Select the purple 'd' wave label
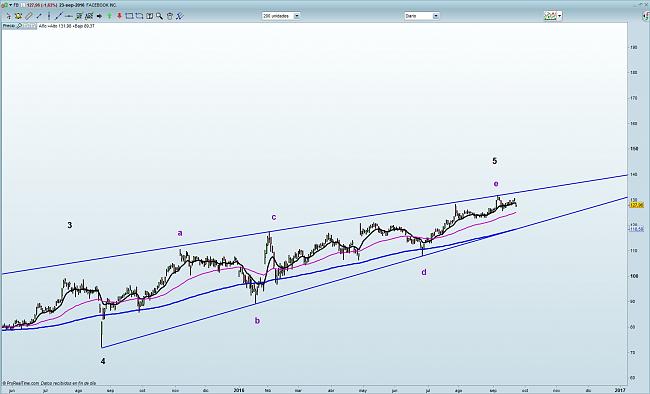This screenshot has width=650, height=394. tap(424, 272)
